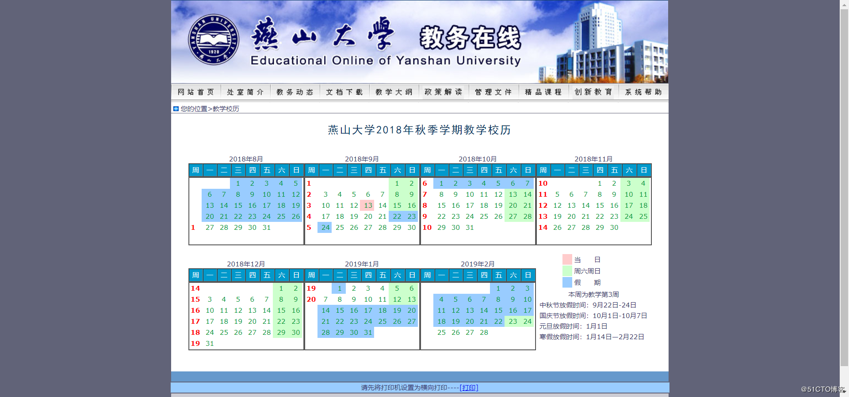Select 管理文件 in the navigation bar
Screen dimensions: 849x397
[x=493, y=92]
